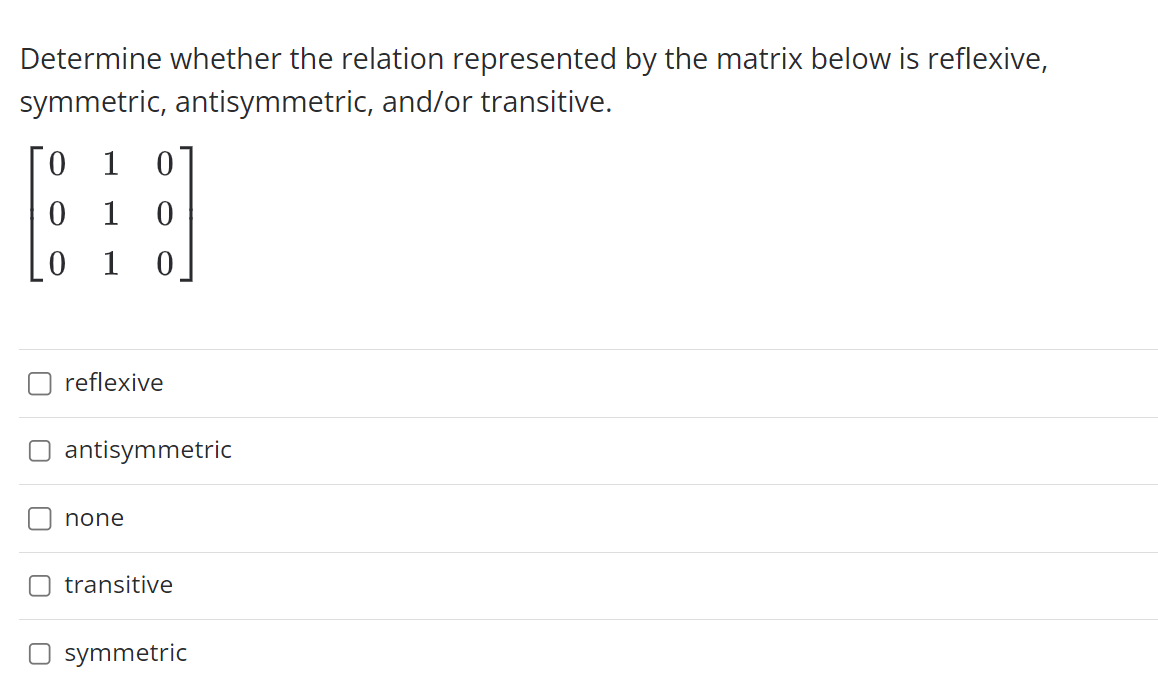
Task: Check the reflexive option checkbox
Action: (39, 383)
